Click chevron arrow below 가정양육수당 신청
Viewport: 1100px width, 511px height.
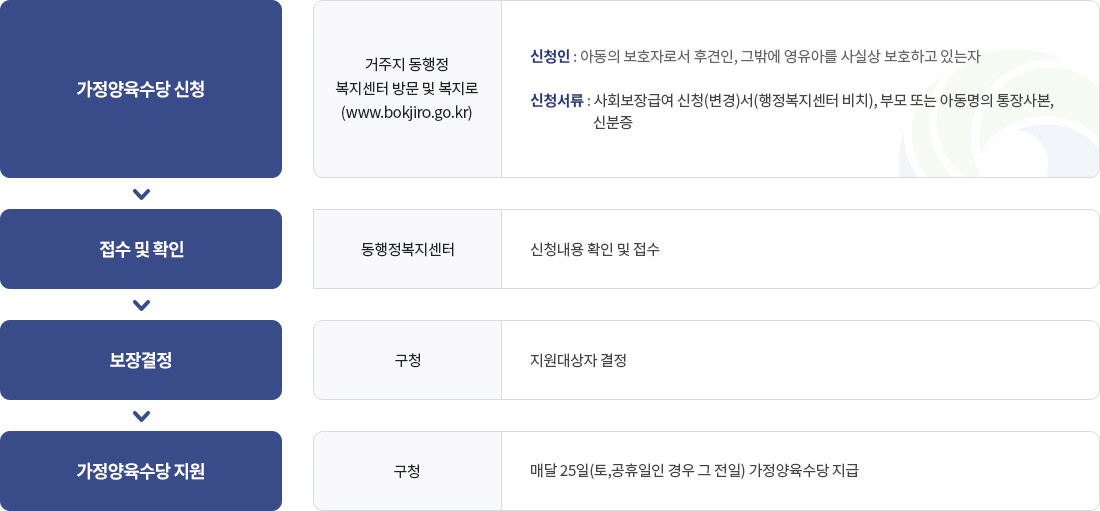click(141, 194)
